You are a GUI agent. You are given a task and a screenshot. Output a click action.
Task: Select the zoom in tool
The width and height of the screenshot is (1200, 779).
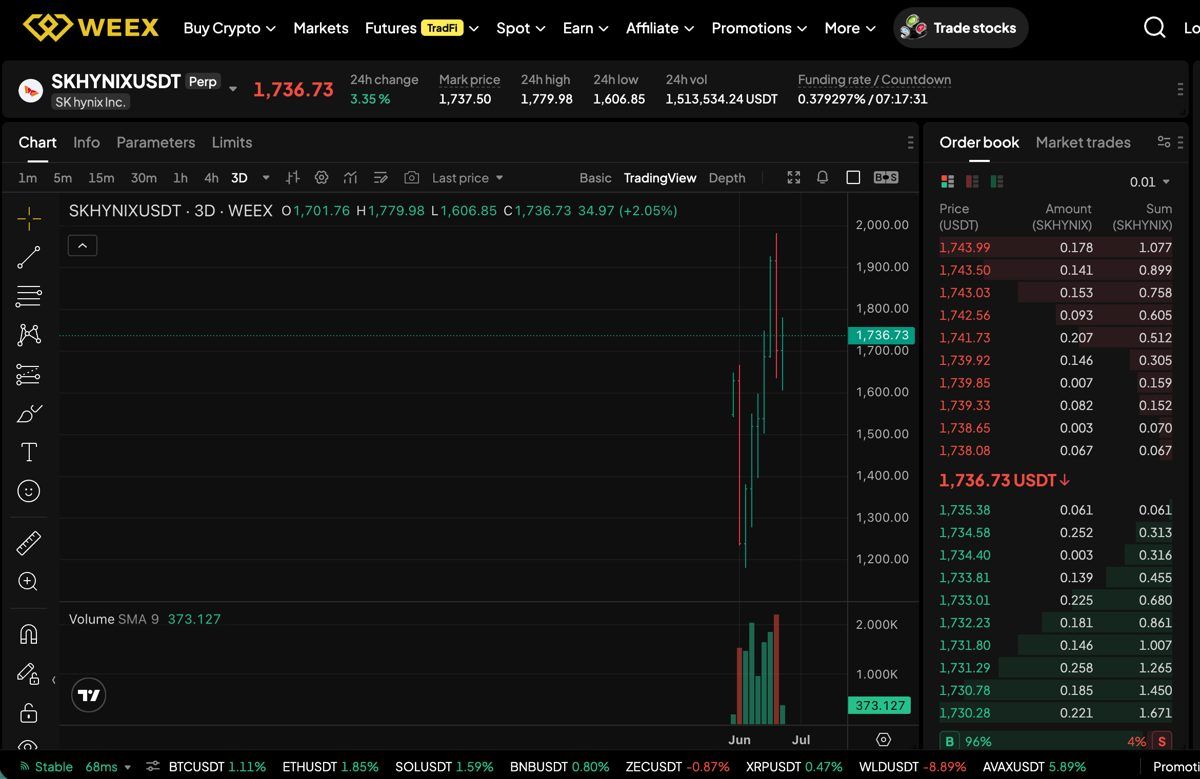(29, 582)
